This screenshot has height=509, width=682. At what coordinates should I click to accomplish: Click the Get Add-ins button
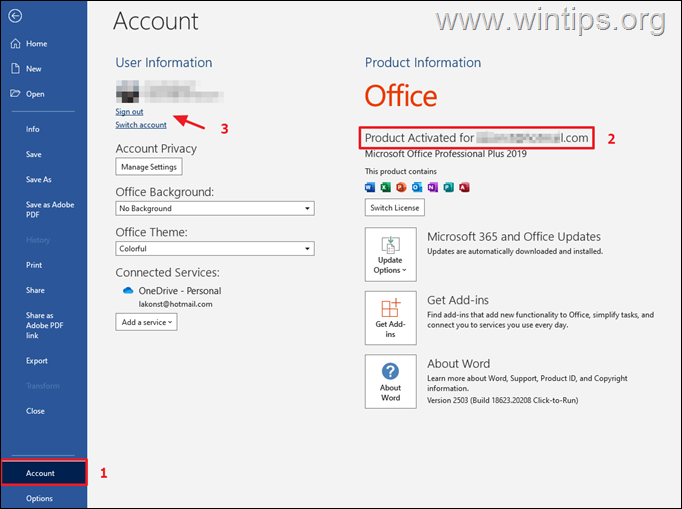391,318
